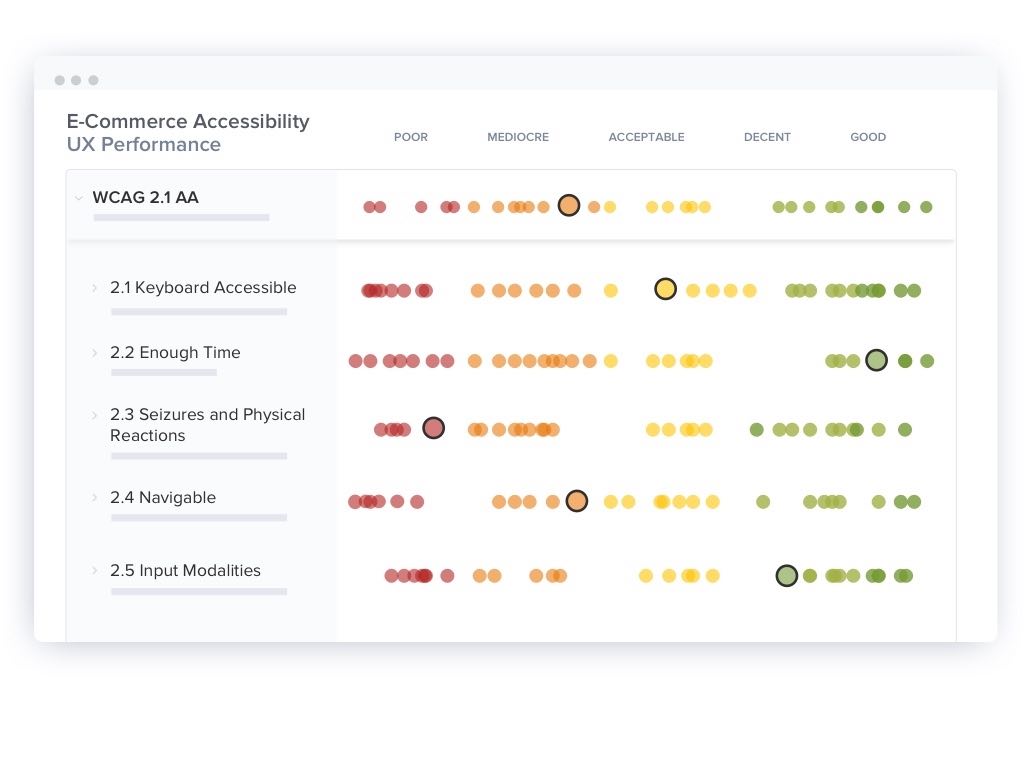Select the outlined orange dot in WCAG 2.1 AA row
The height and width of the screenshot is (780, 1030).
tap(568, 206)
